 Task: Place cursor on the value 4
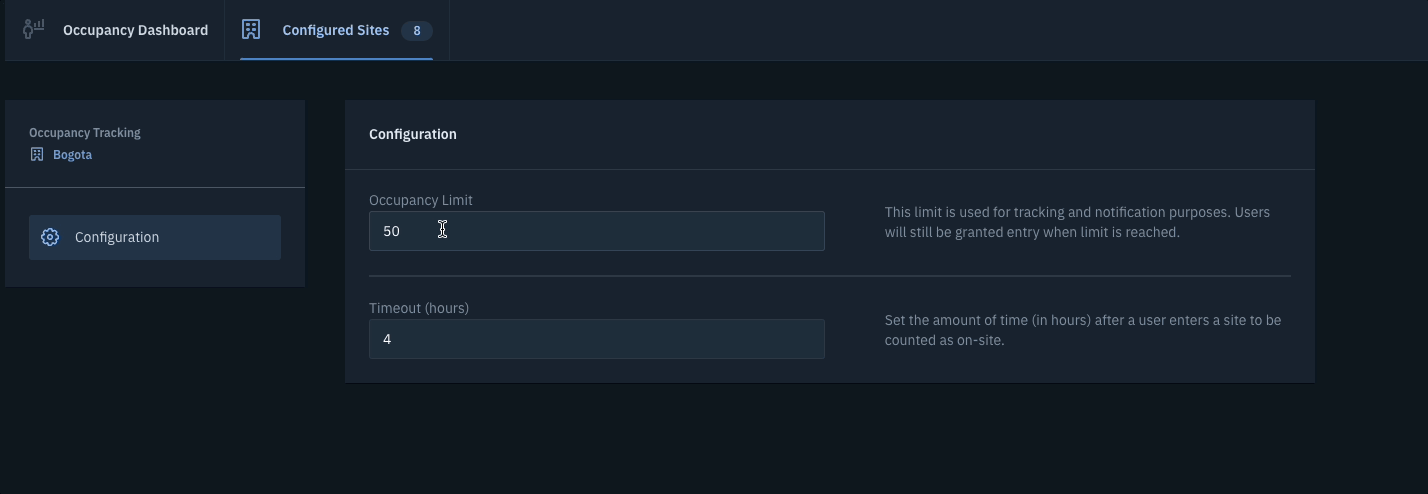pos(387,339)
